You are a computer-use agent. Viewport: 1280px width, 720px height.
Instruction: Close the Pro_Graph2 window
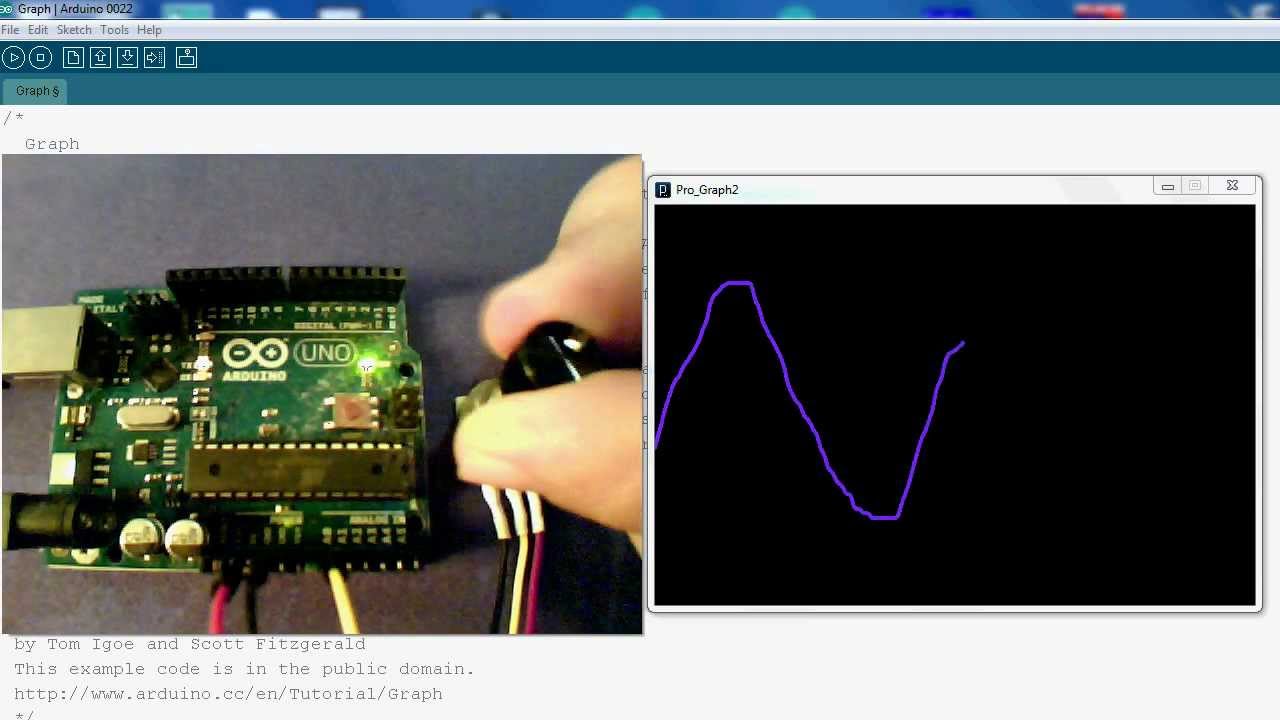pyautogui.click(x=1232, y=186)
